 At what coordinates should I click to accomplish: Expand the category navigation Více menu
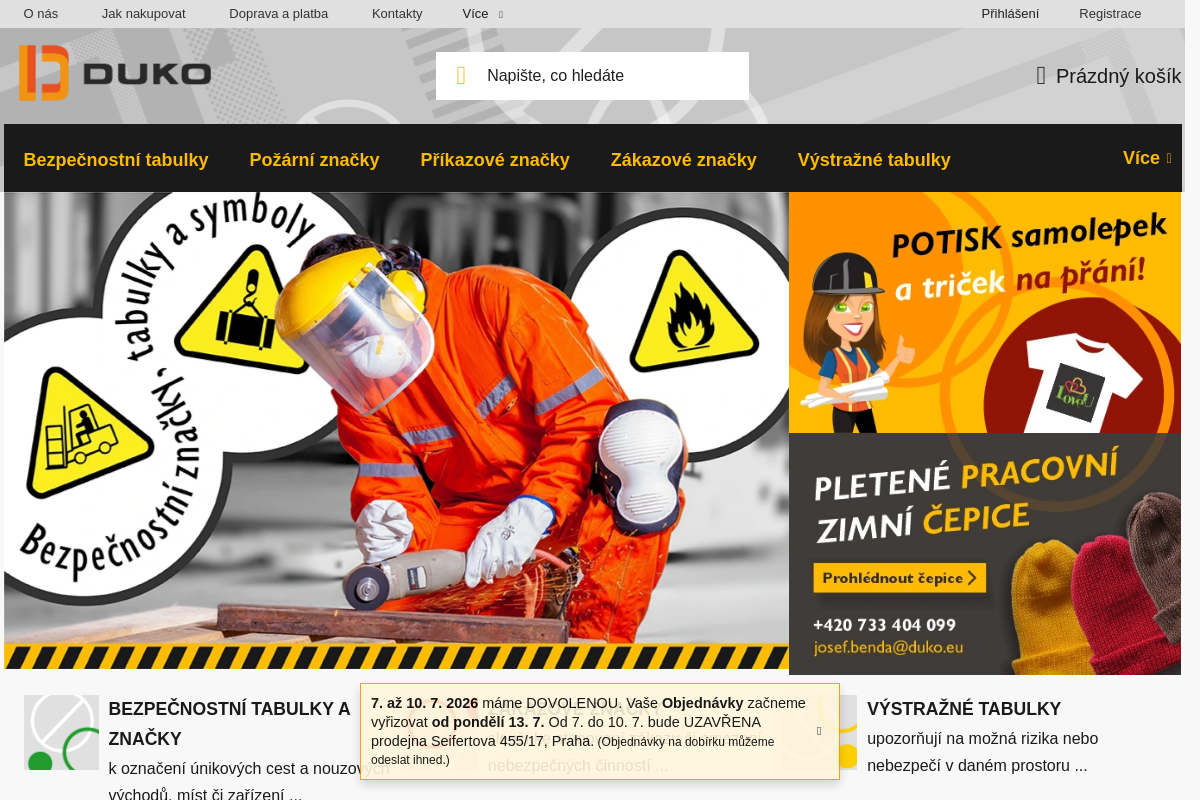1147,158
